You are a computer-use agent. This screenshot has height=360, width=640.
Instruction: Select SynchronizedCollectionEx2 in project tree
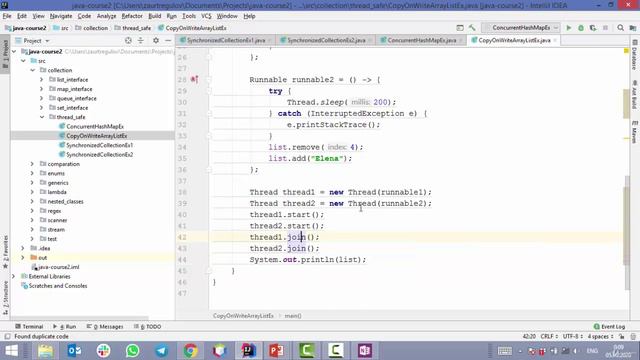[x=99, y=155]
